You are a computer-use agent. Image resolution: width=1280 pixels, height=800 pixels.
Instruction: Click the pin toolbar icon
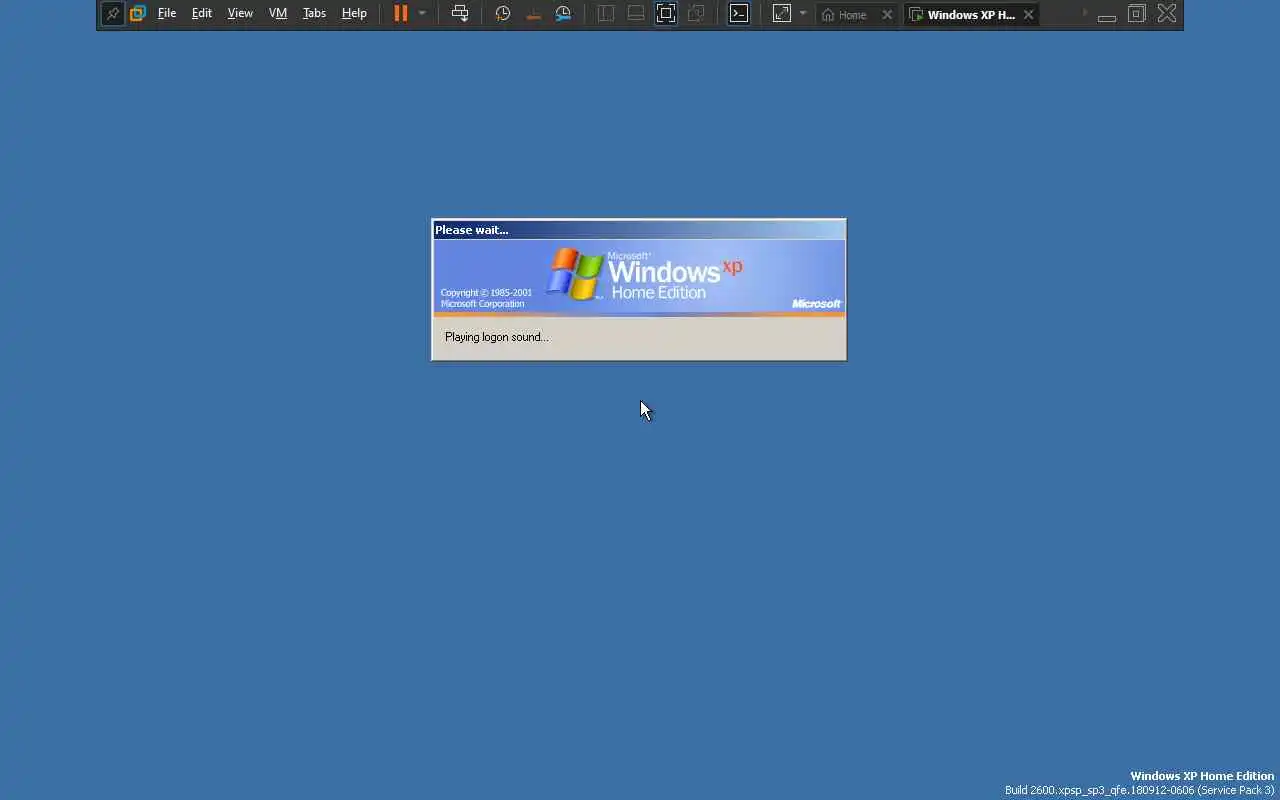(x=113, y=14)
